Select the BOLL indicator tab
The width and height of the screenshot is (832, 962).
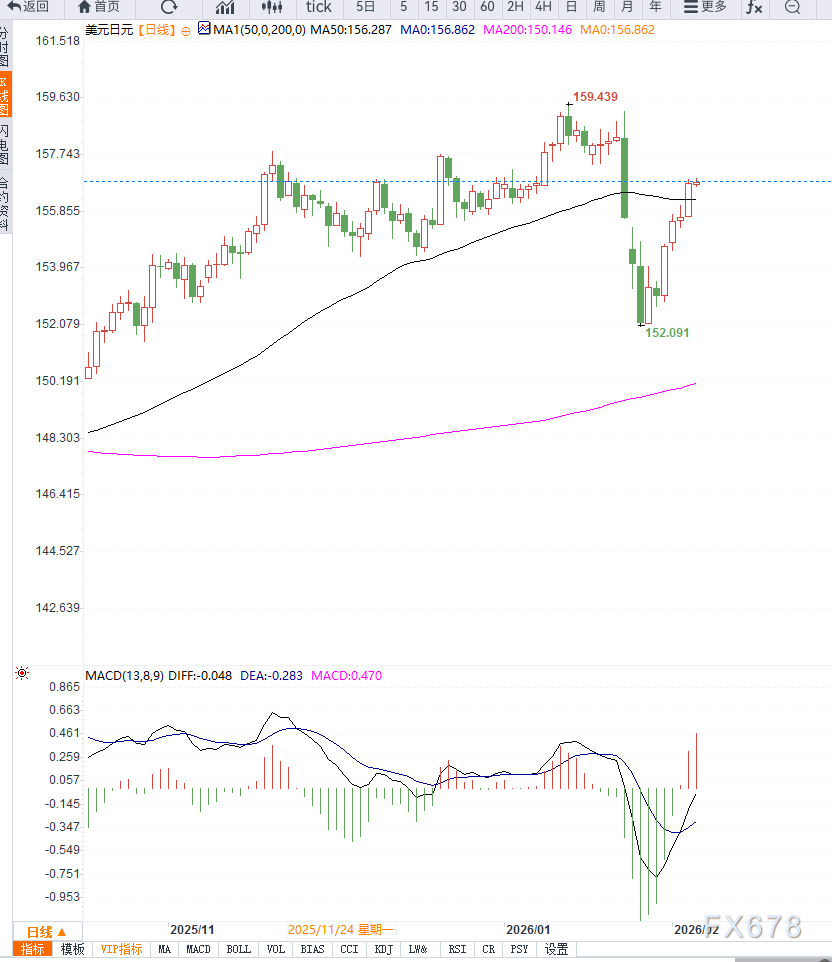tap(238, 949)
